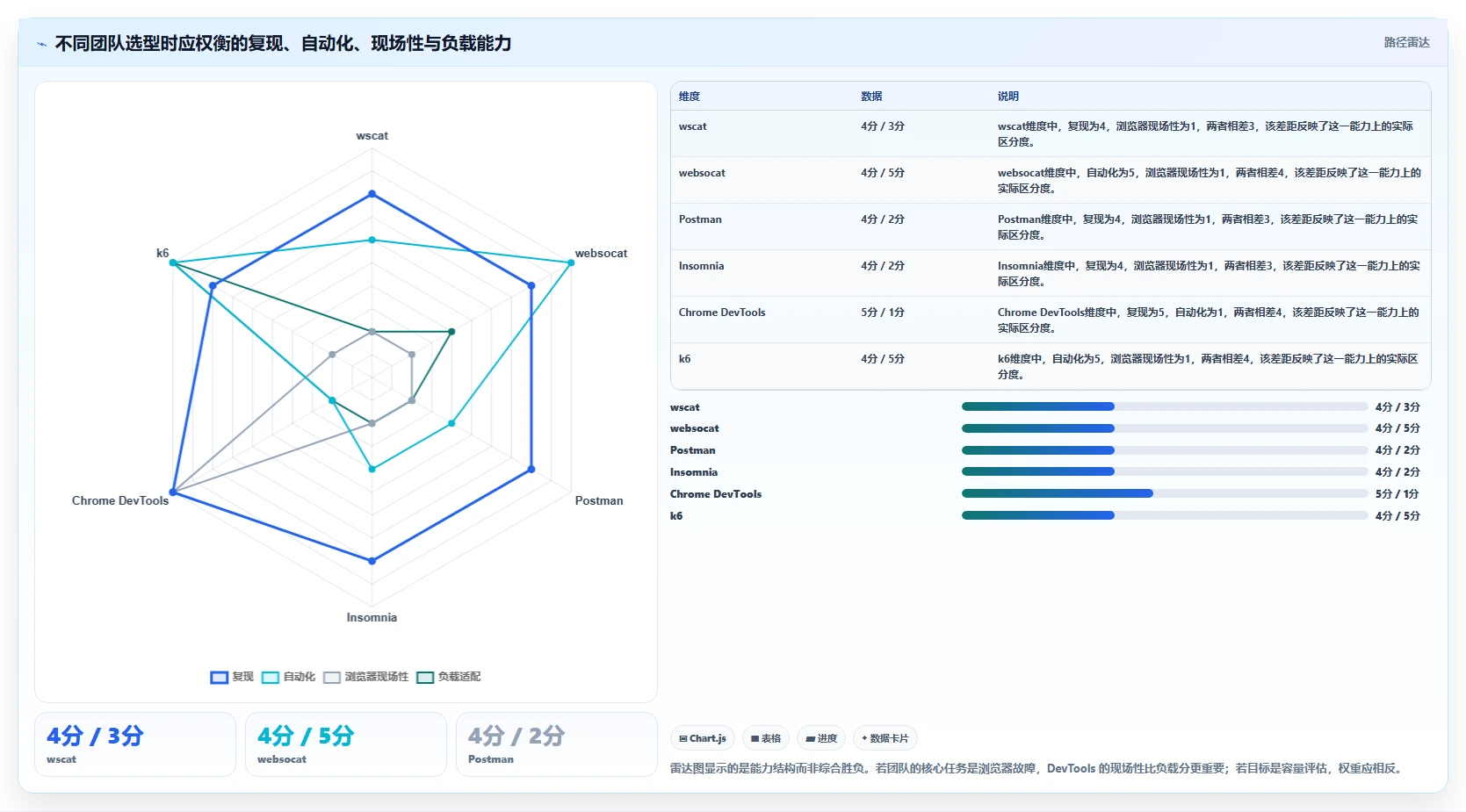Click the 5分 / 1分 value in the table
1466x812 pixels.
coord(883,313)
